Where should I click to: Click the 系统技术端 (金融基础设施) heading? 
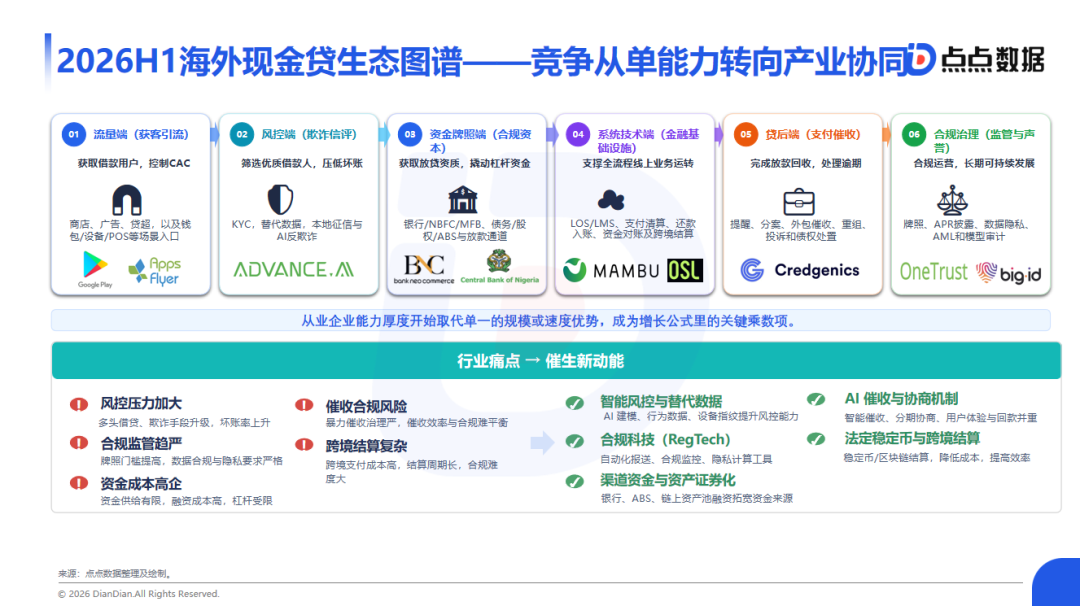click(x=649, y=141)
